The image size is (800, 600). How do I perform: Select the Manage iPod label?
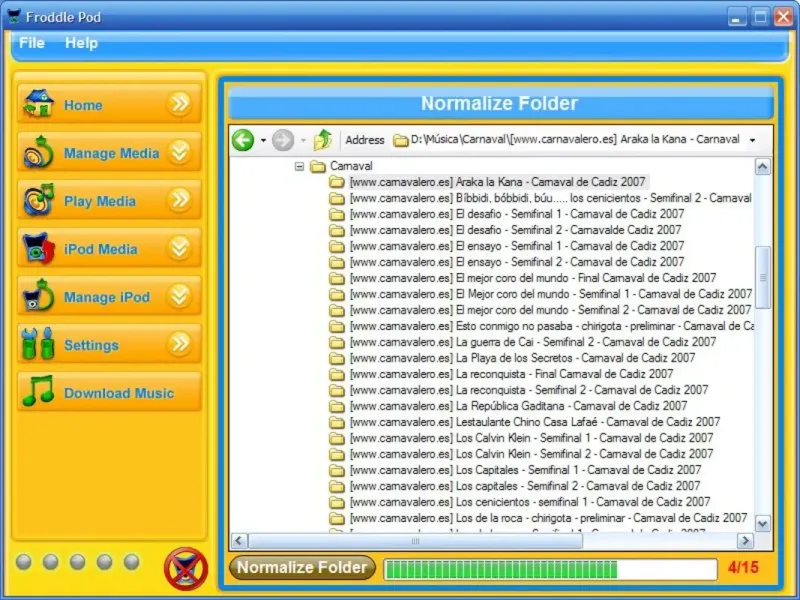point(107,297)
